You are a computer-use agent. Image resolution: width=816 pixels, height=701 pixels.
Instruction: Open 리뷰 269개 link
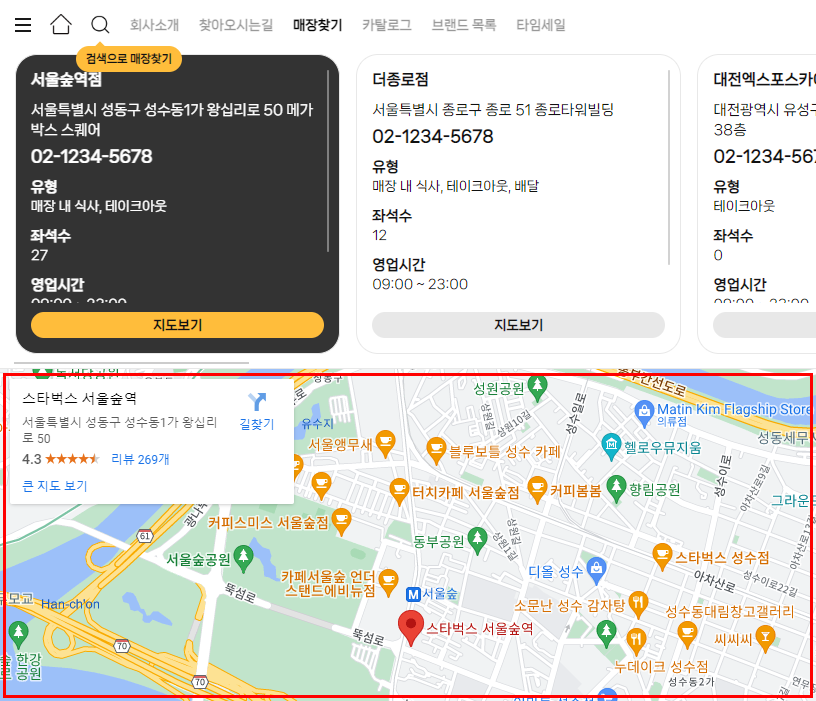[x=141, y=459]
